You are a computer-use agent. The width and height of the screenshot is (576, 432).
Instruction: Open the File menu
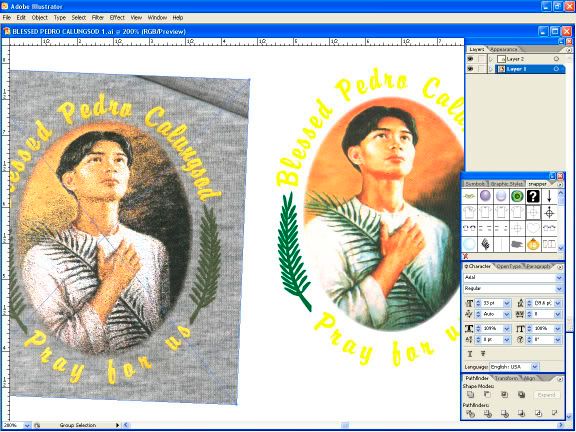click(x=7, y=17)
